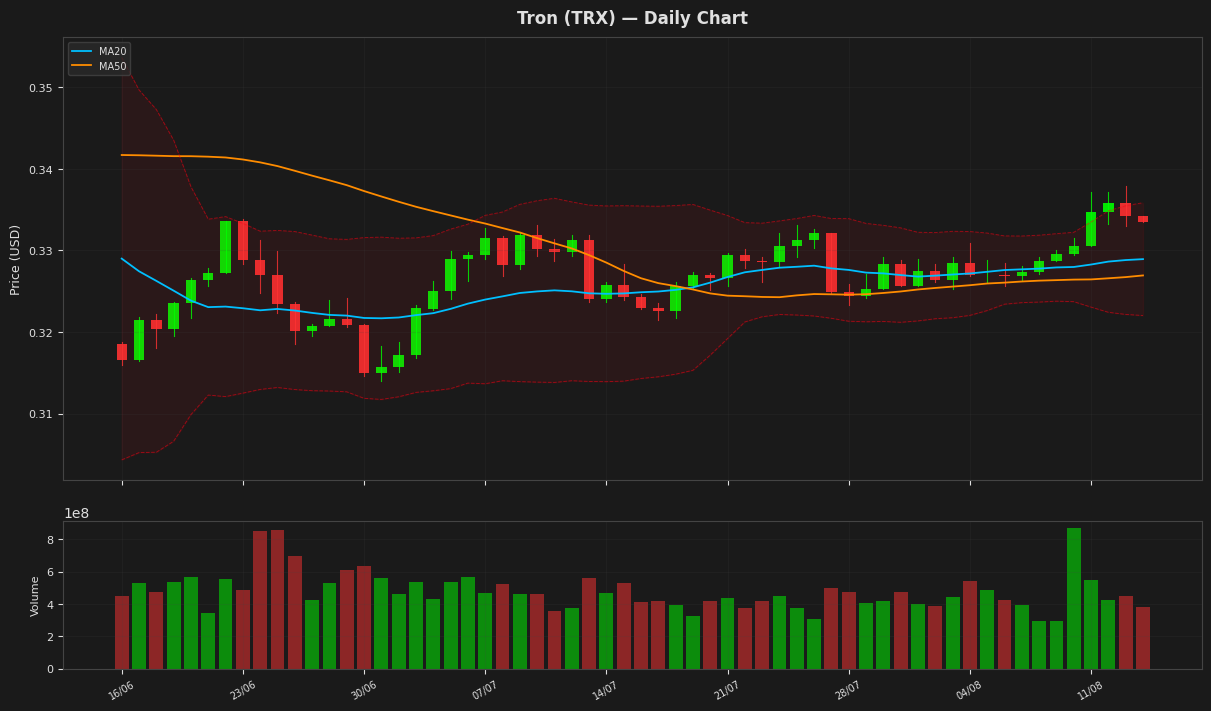Click the tall green candle before 23/06

pyautogui.click(x=226, y=247)
